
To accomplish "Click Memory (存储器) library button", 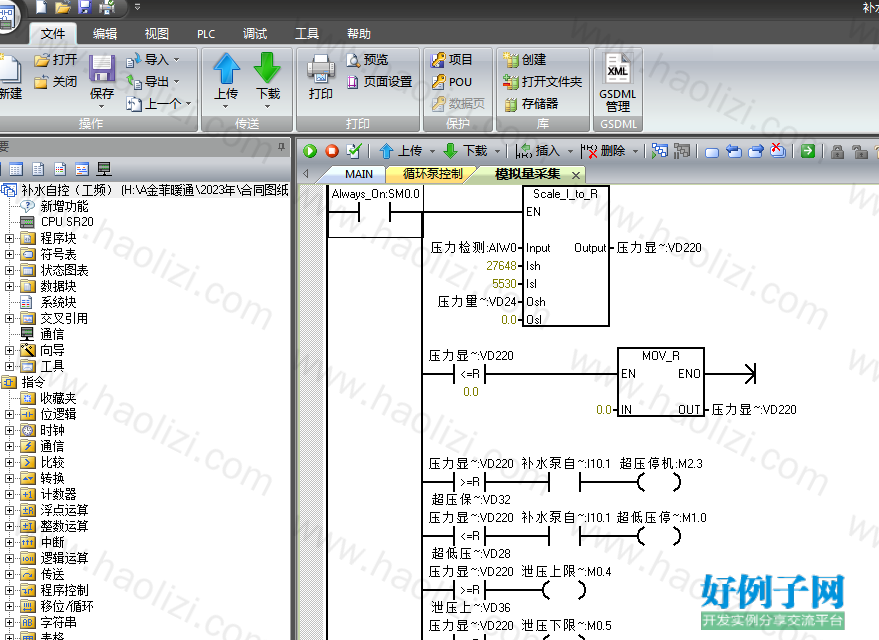I will [x=531, y=104].
